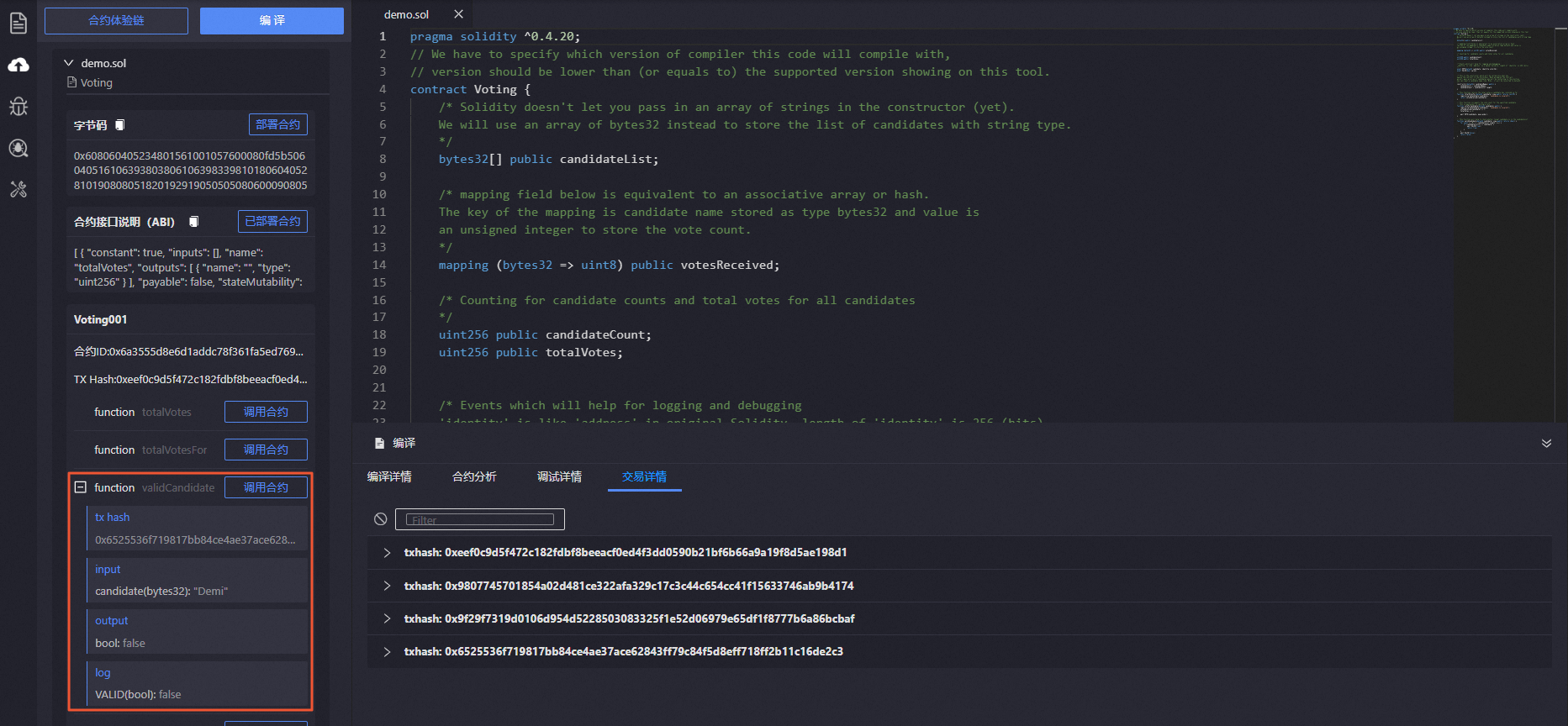This screenshot has height=726, width=1568.
Task: Click the 已部署合约 button
Action: [272, 221]
